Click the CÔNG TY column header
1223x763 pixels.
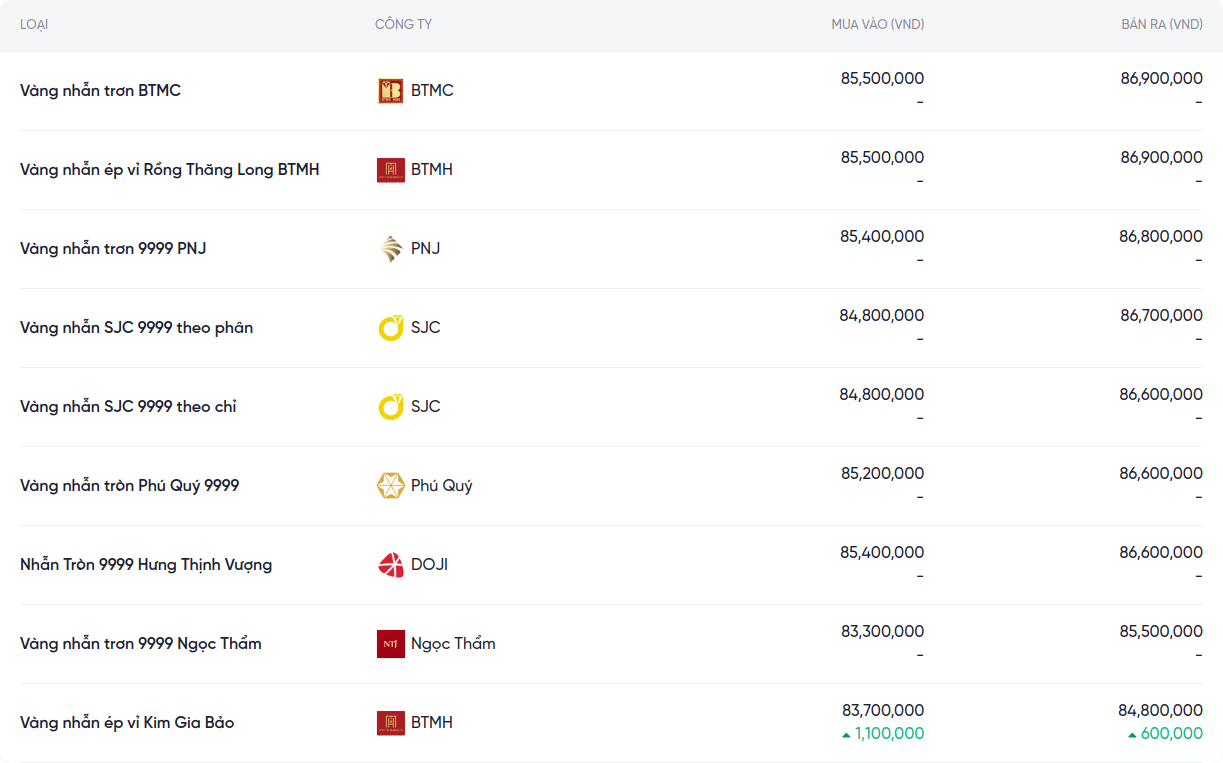coord(403,25)
